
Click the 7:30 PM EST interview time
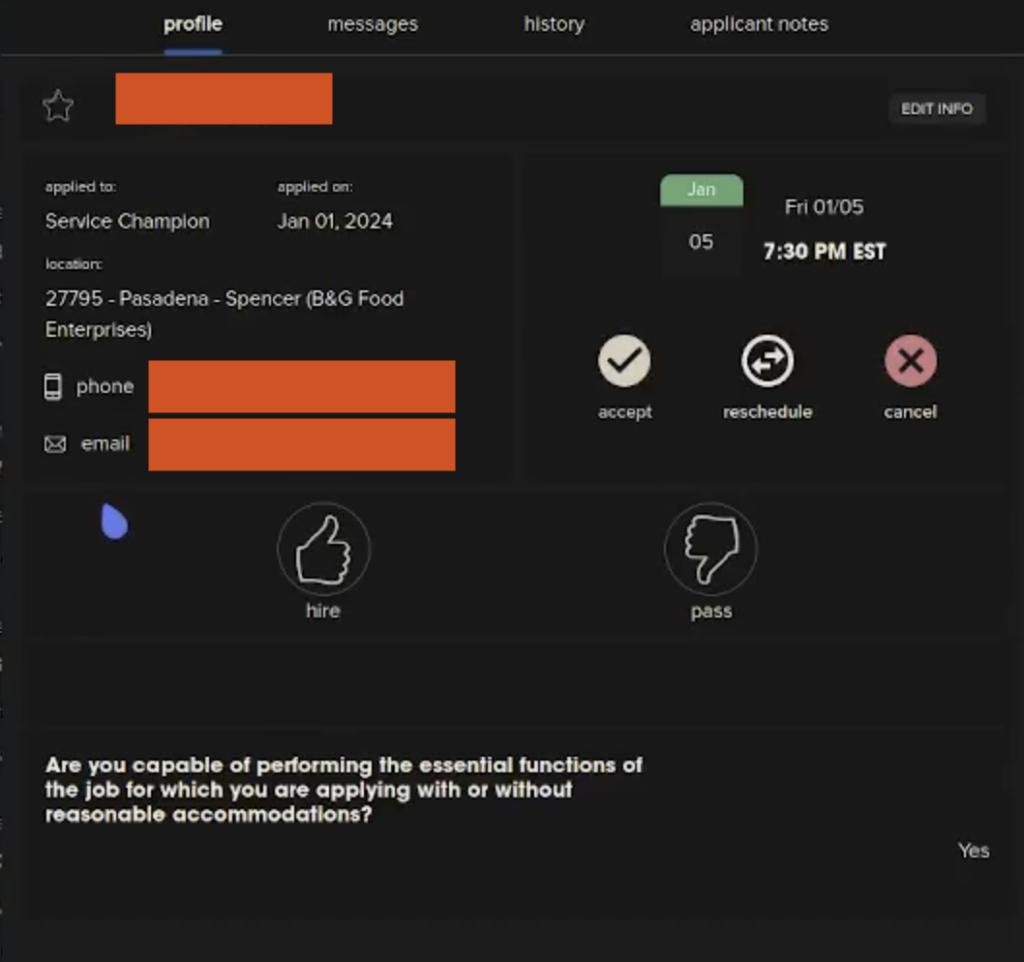[824, 252]
